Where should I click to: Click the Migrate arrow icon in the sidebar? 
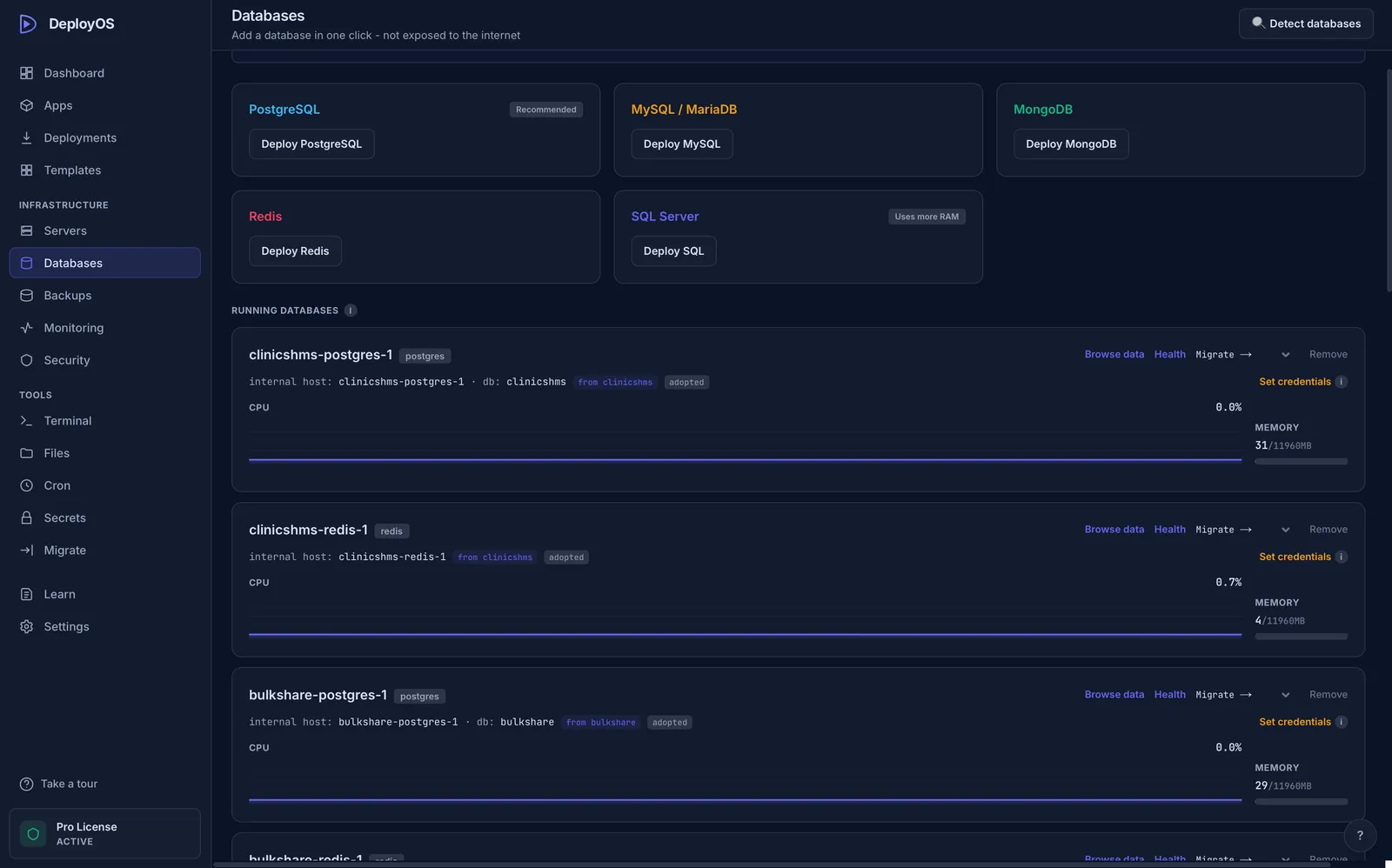[26, 551]
